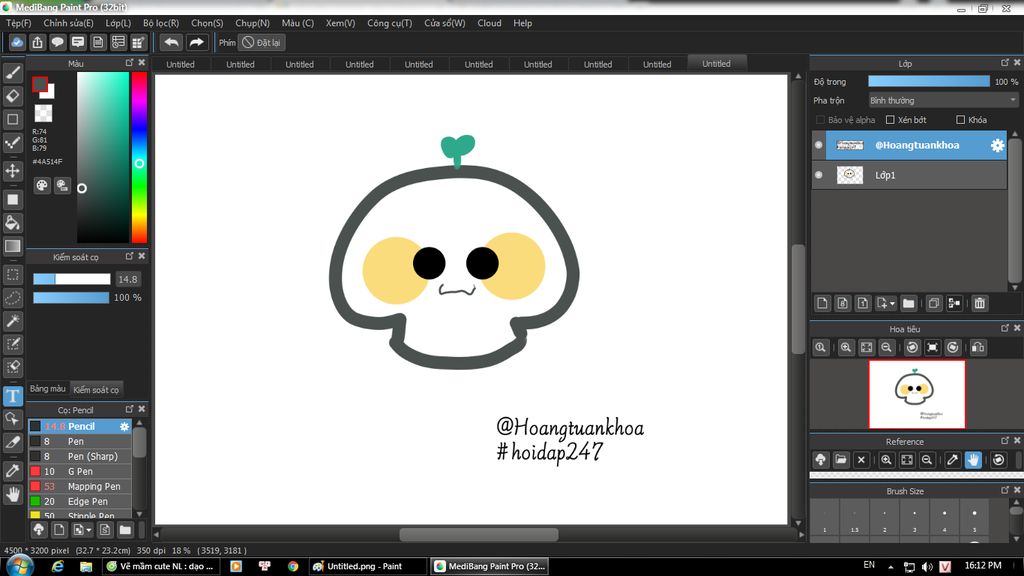Switch to Untitled.png - Paint taskbar window
Image resolution: width=1024 pixels, height=576 pixels.
click(x=366, y=566)
